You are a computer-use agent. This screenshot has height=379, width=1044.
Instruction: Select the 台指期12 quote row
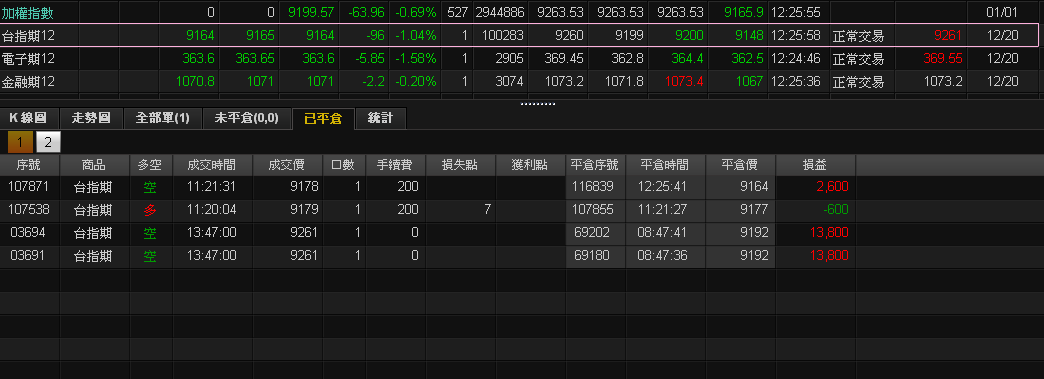(x=519, y=35)
